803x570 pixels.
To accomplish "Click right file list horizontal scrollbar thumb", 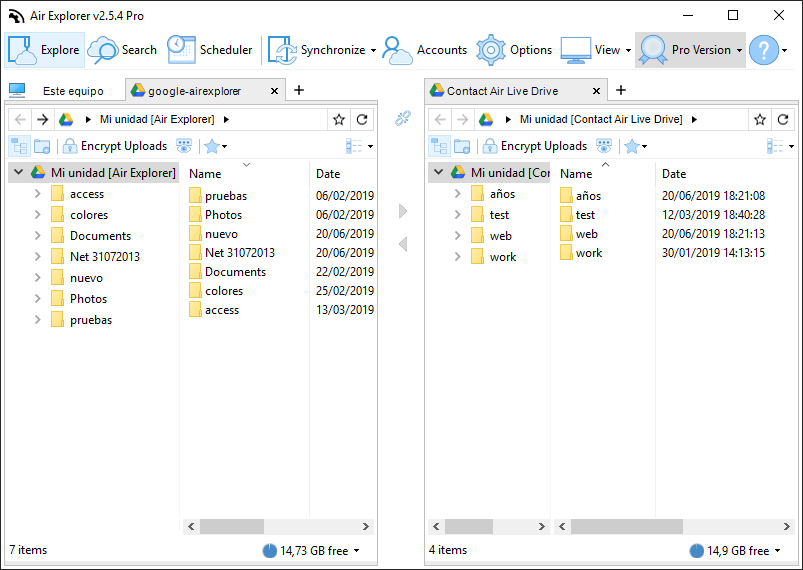I will pos(627,526).
